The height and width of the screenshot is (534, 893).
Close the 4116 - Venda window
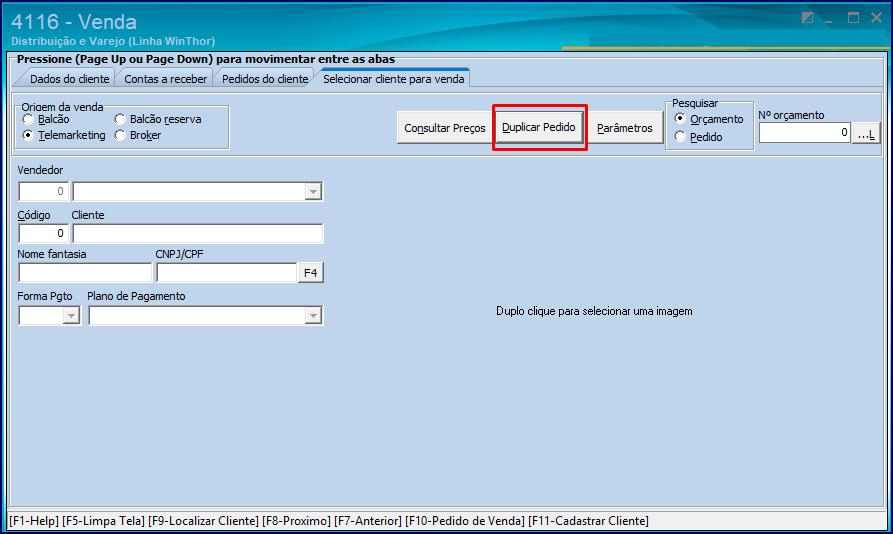point(876,18)
